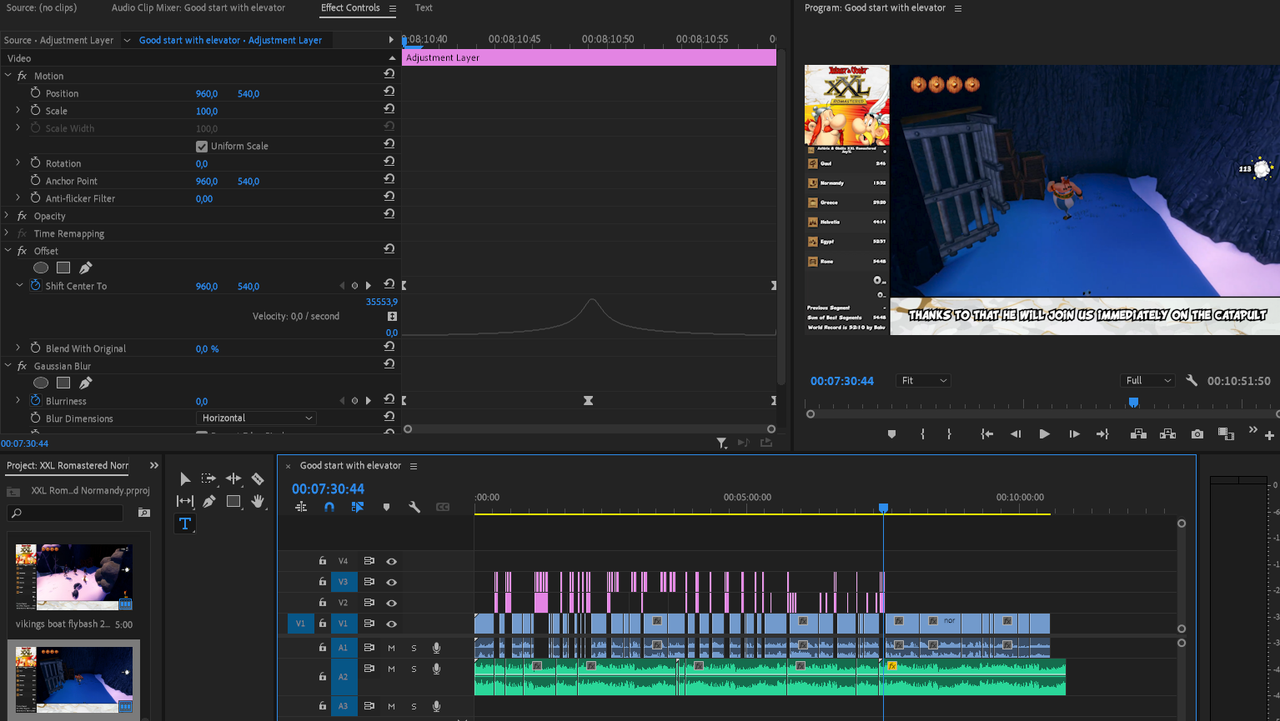Open Program Monitor settings wrench
Image resolution: width=1280 pixels, height=721 pixels.
pyautogui.click(x=1192, y=381)
